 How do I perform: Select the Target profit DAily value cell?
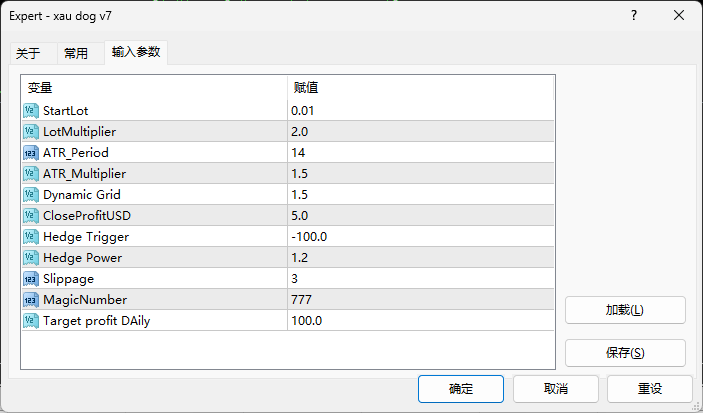(x=420, y=320)
